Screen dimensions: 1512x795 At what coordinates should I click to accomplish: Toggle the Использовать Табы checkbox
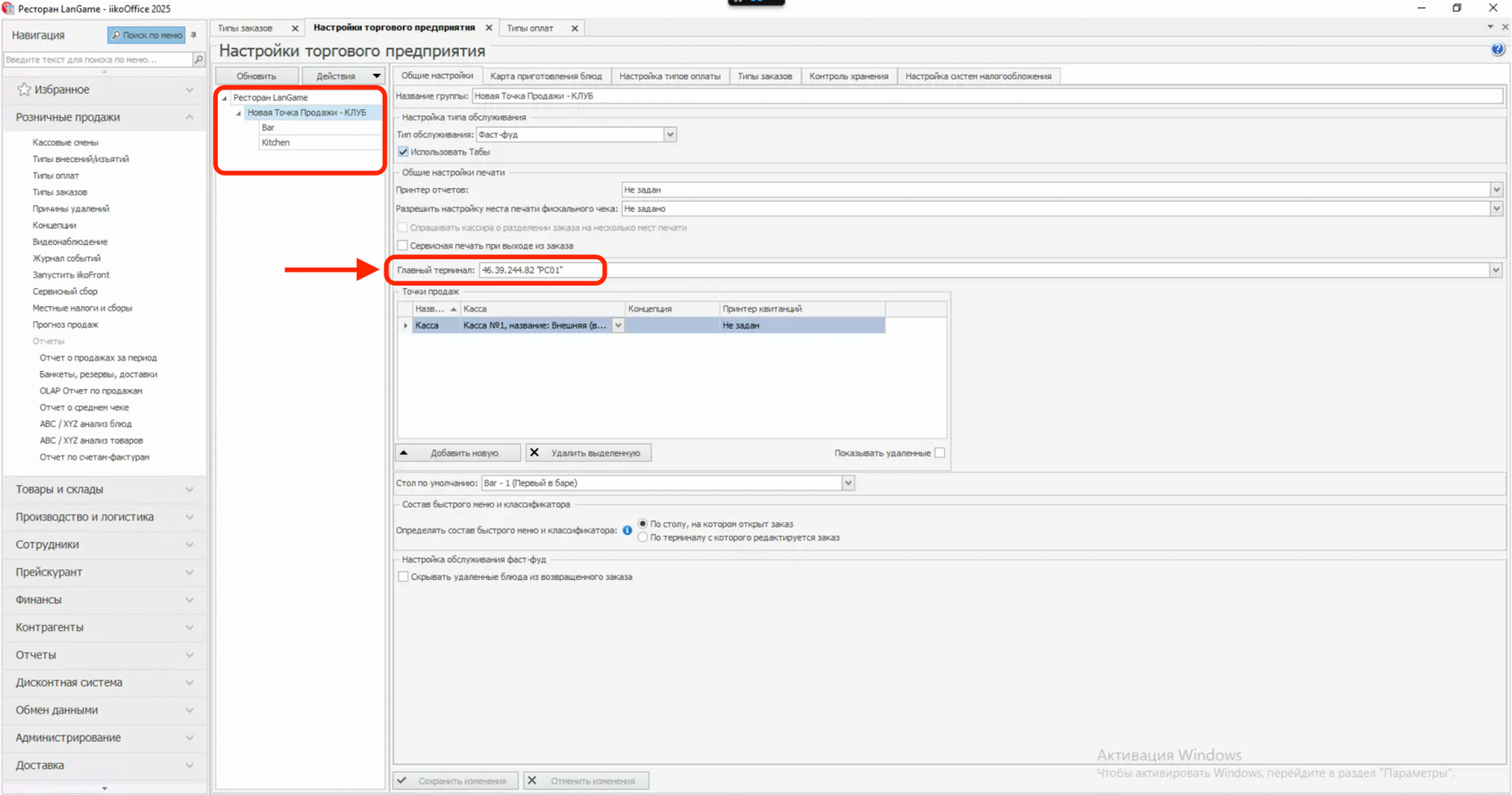(x=403, y=152)
